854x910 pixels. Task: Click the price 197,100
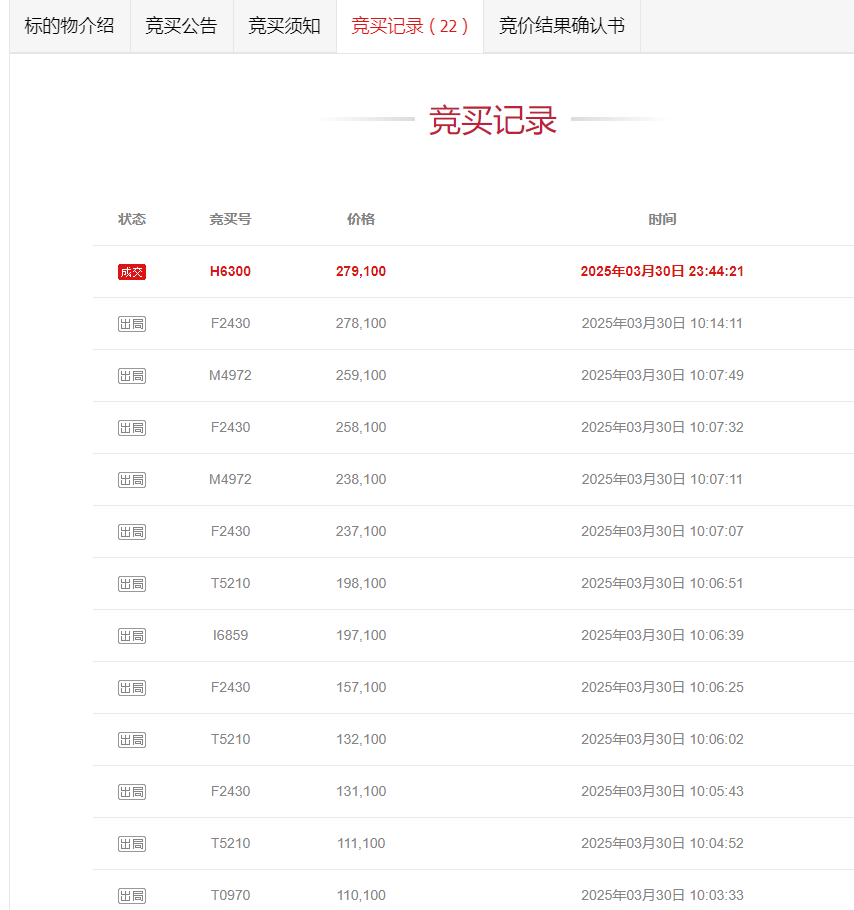pos(361,635)
